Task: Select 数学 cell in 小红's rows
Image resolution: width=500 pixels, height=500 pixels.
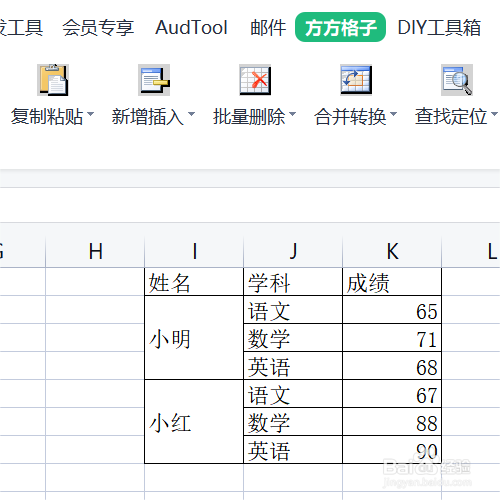Action: point(293,422)
